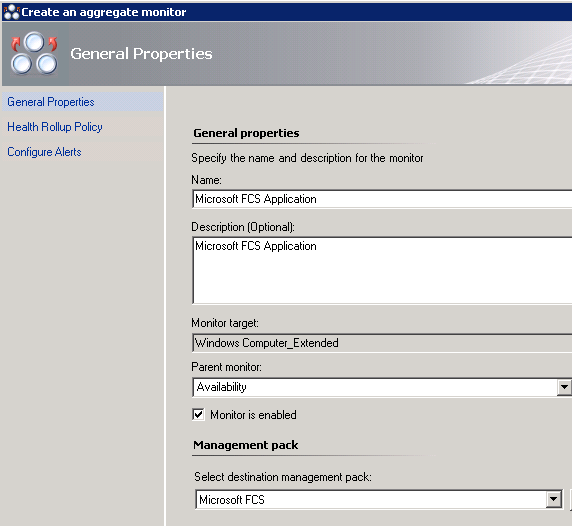This screenshot has width=572, height=526.
Task: Click the Monitor target field showing Windows Computer_Extended
Action: (382, 343)
